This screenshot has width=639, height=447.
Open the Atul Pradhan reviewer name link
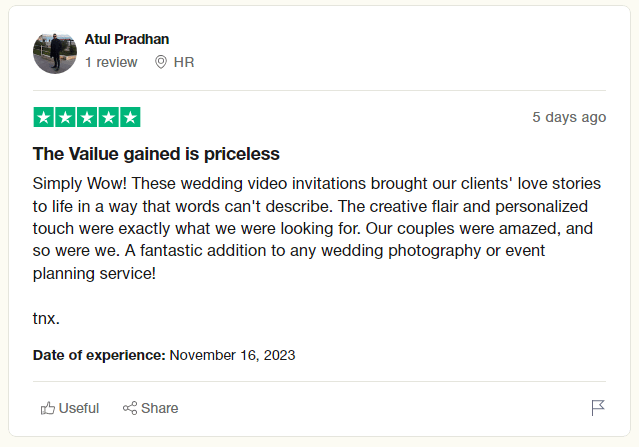point(127,39)
